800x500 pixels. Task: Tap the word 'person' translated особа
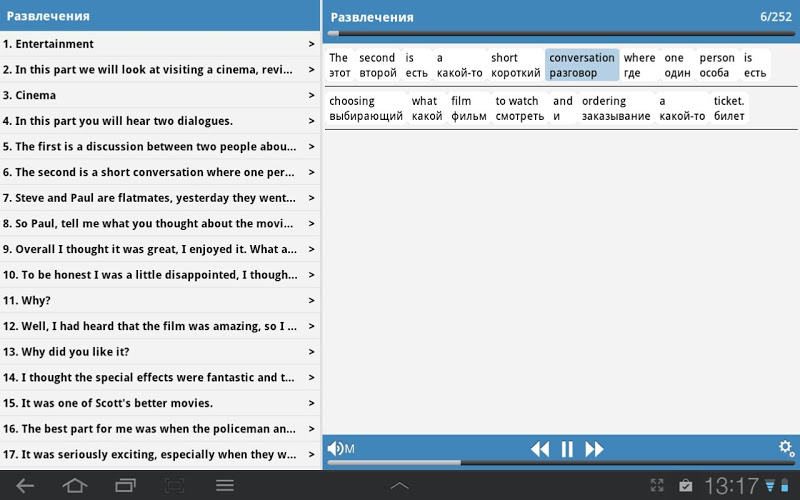(x=717, y=65)
